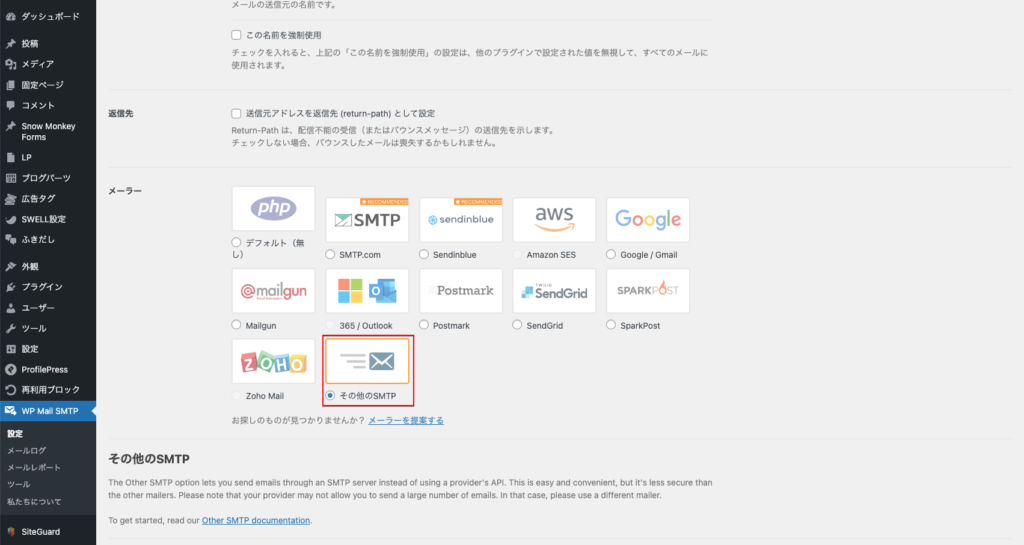Viewport: 1024px width, 545px height.
Task: Click the WP Mail SMTP envelope icon
Action: tap(10, 411)
